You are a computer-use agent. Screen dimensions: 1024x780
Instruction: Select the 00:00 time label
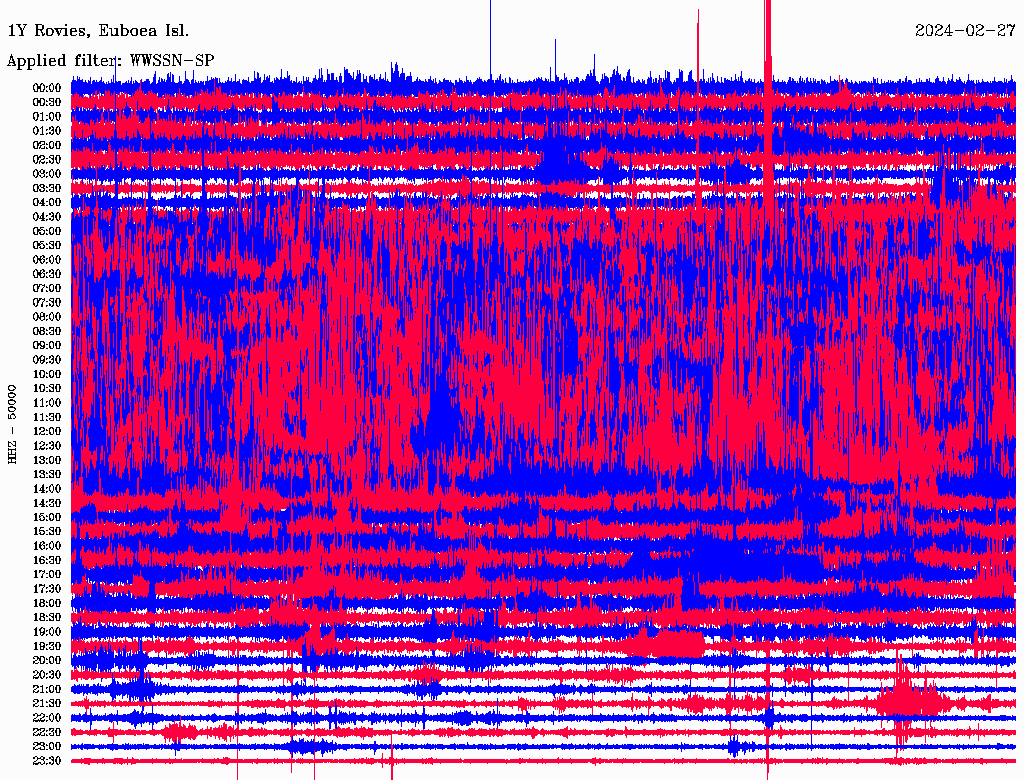47,88
